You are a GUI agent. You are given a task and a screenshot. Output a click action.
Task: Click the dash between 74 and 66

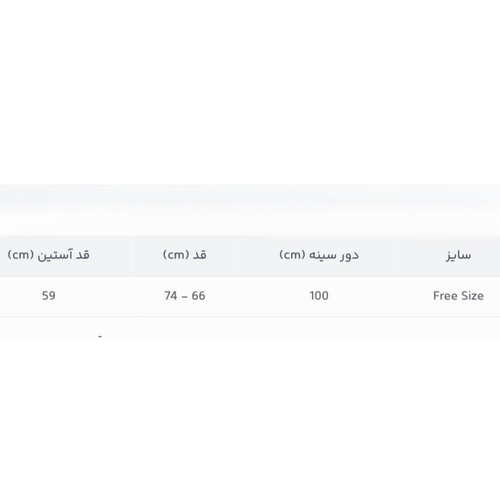184,297
